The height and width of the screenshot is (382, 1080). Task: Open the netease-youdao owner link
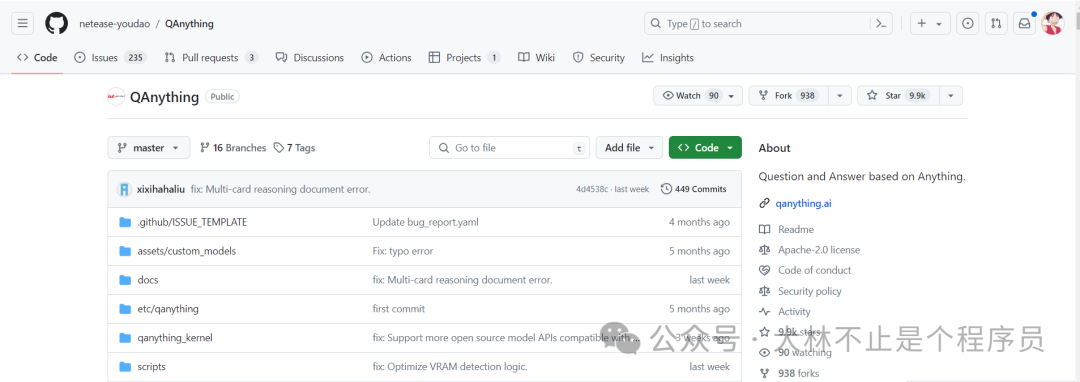pos(114,23)
